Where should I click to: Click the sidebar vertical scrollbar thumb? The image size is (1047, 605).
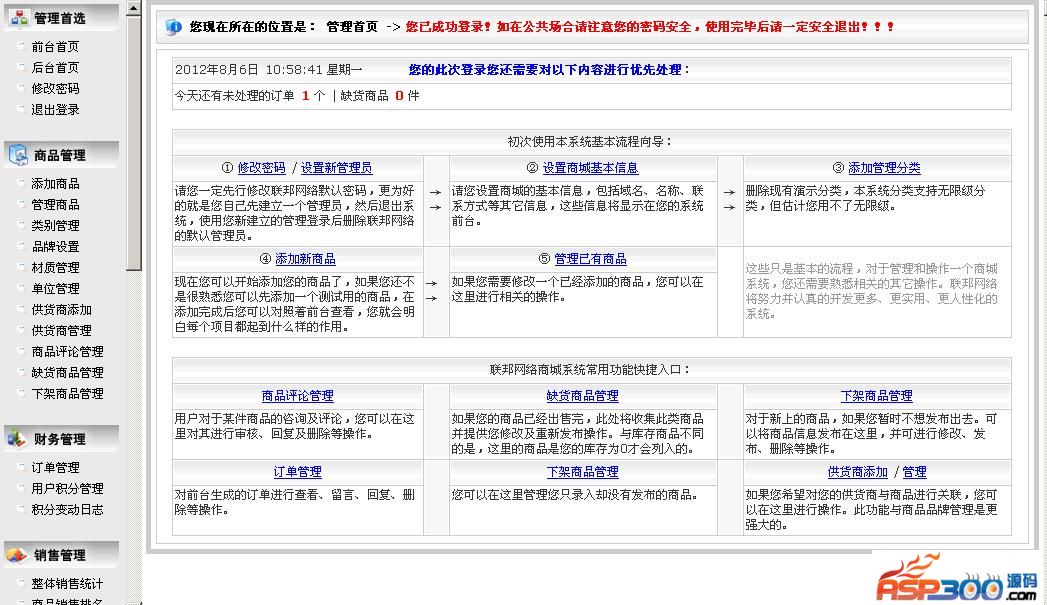[134, 144]
